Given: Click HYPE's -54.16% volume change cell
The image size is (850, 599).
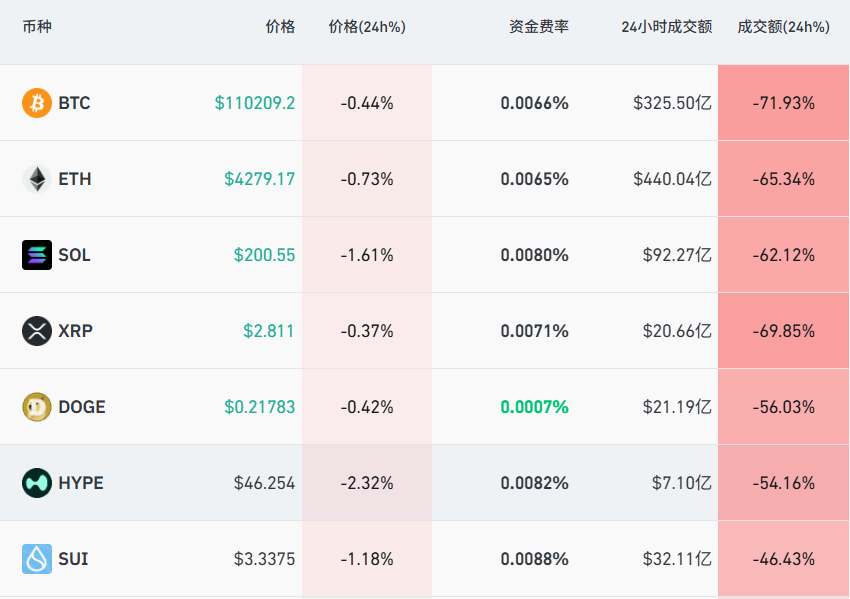Looking at the screenshot, I should [x=782, y=483].
